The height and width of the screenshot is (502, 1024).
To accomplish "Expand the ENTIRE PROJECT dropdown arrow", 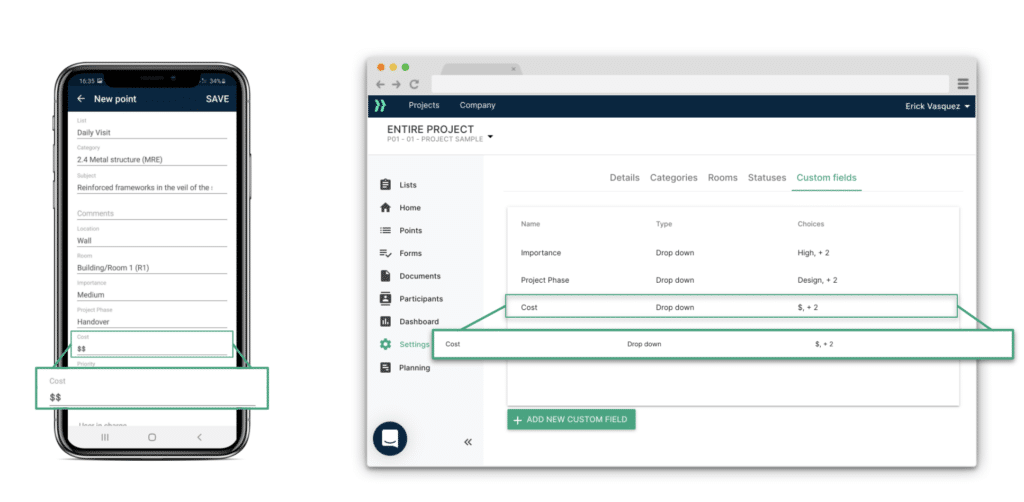I will pos(491,138).
